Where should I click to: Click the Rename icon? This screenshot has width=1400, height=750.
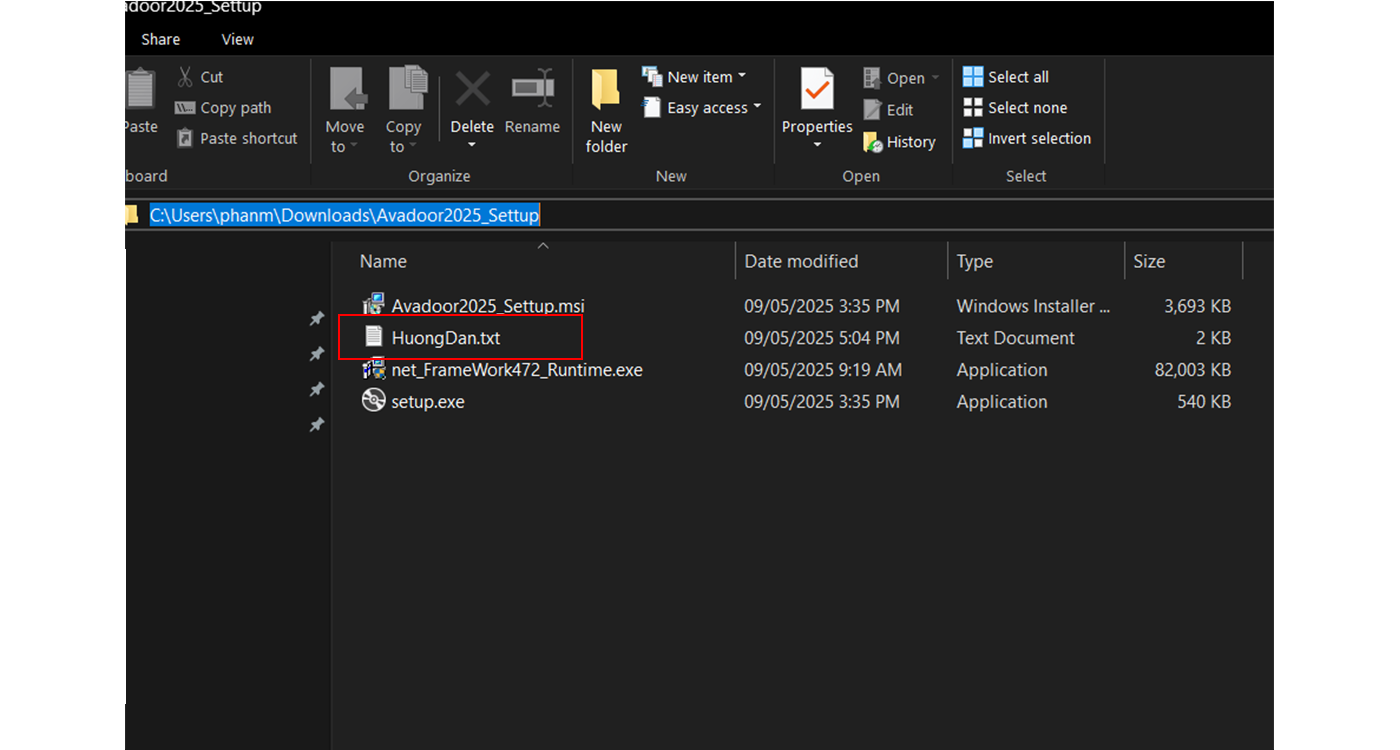click(533, 89)
